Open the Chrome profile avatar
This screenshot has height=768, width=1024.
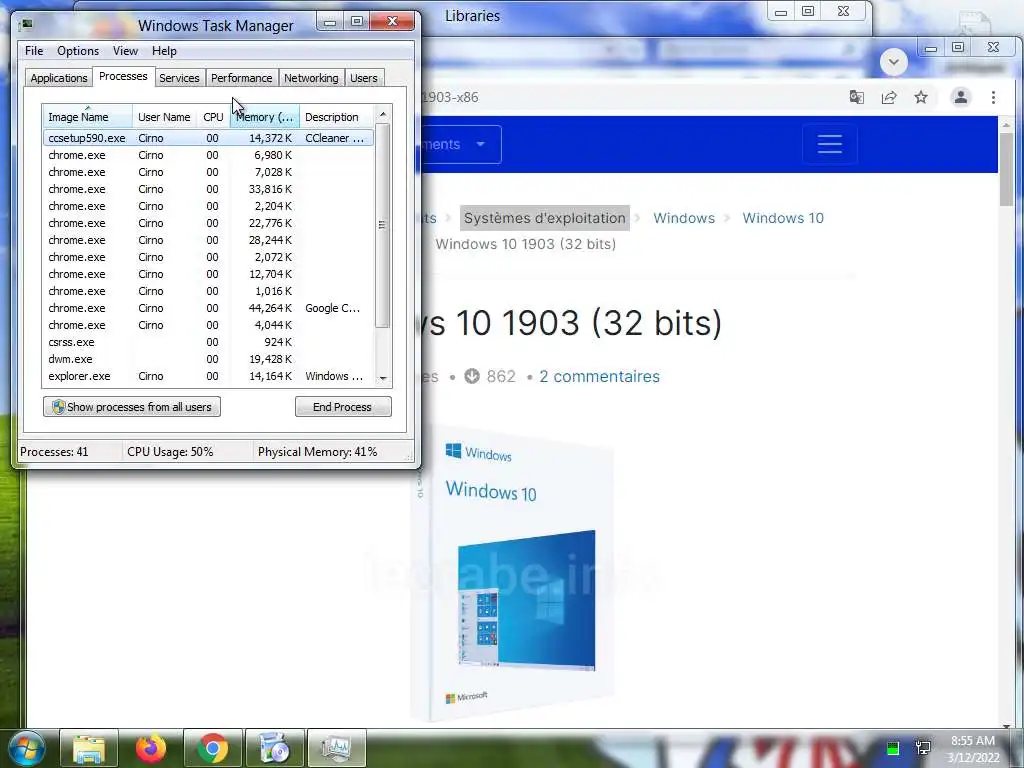coord(961,97)
